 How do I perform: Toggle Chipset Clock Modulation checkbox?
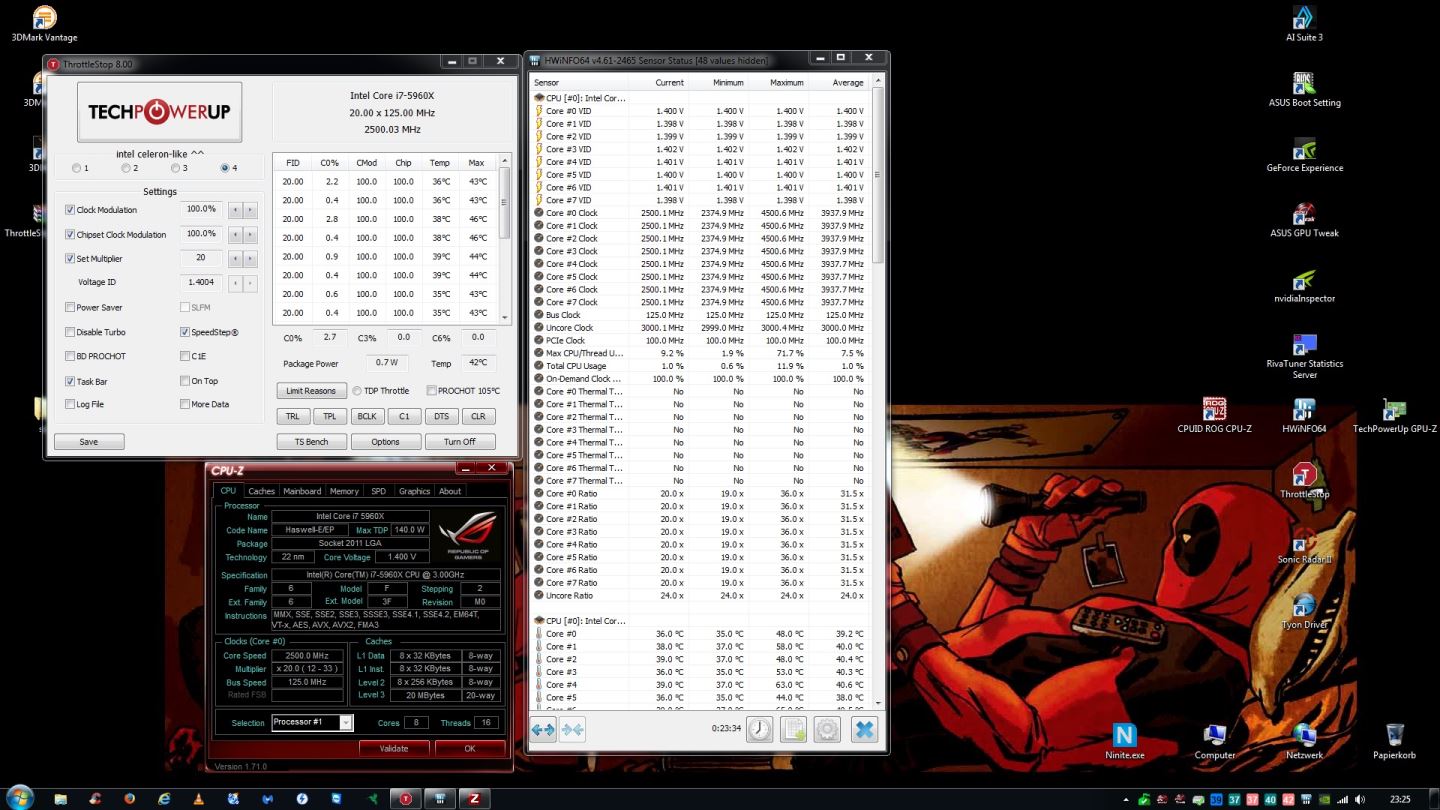point(70,234)
